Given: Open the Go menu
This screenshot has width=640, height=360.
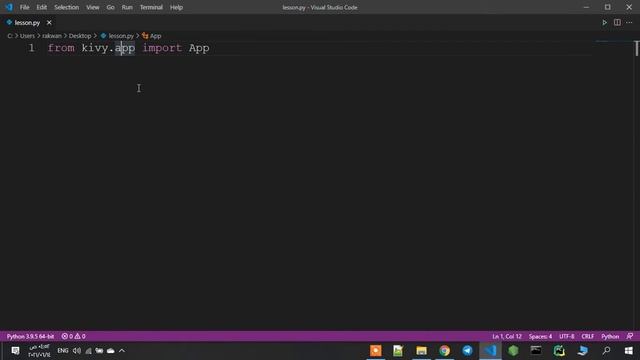Looking at the screenshot, I should [x=110, y=7].
